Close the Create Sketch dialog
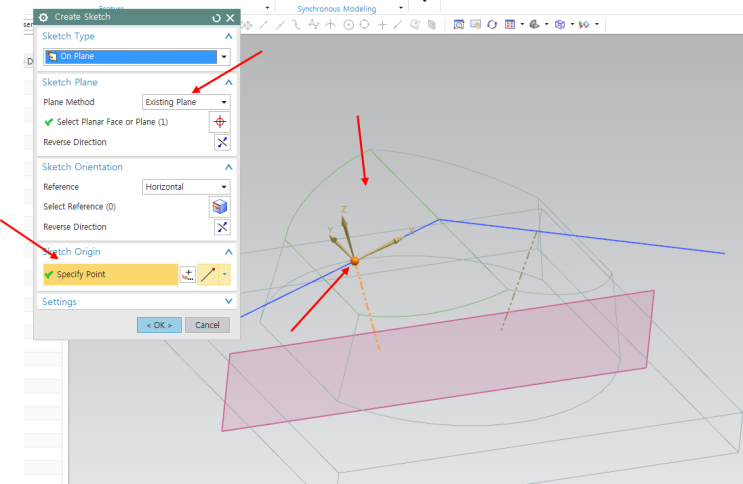 click(231, 18)
